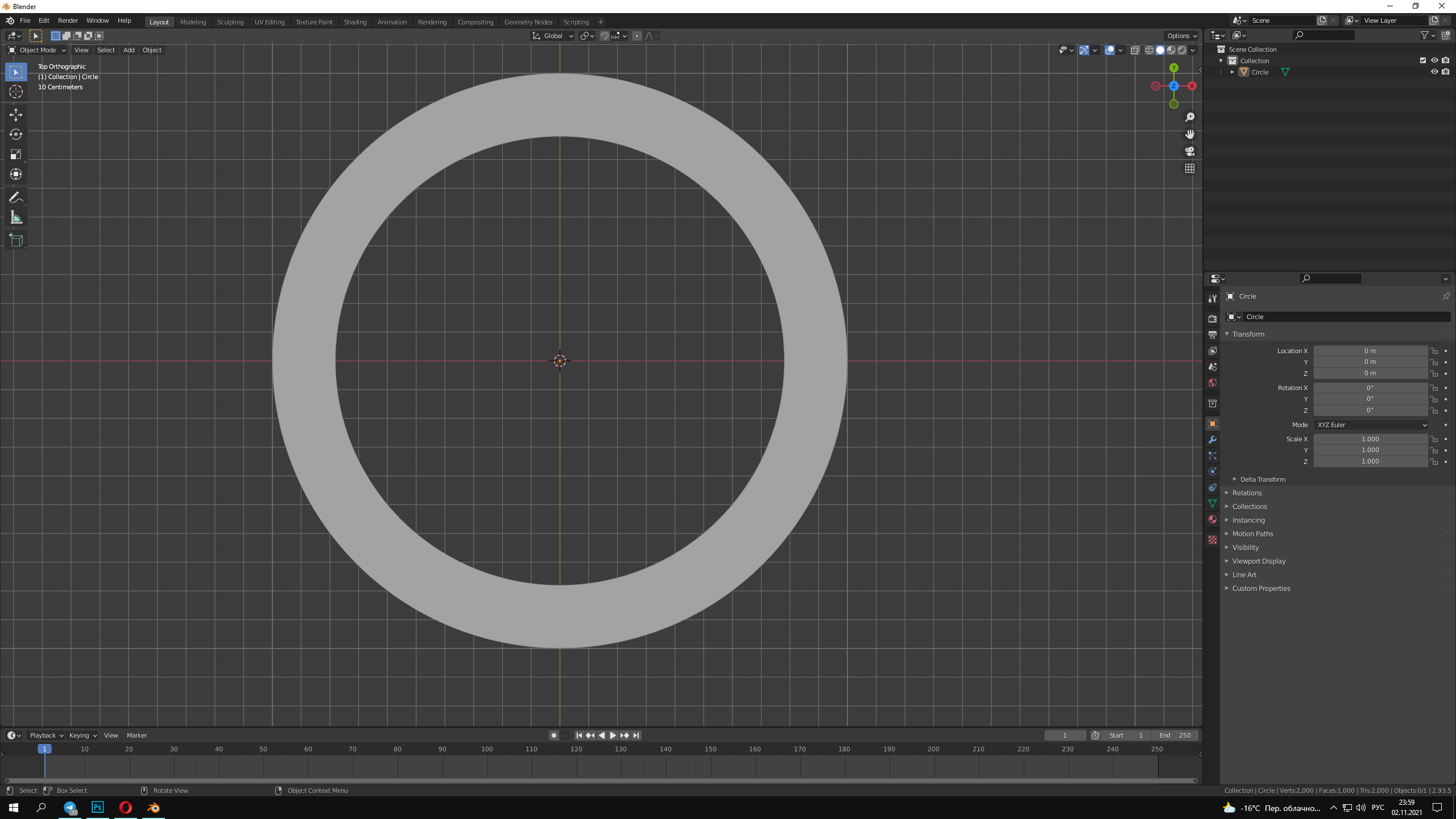
Task: Open XYZ Euler rotation mode dropdown
Action: click(1371, 425)
